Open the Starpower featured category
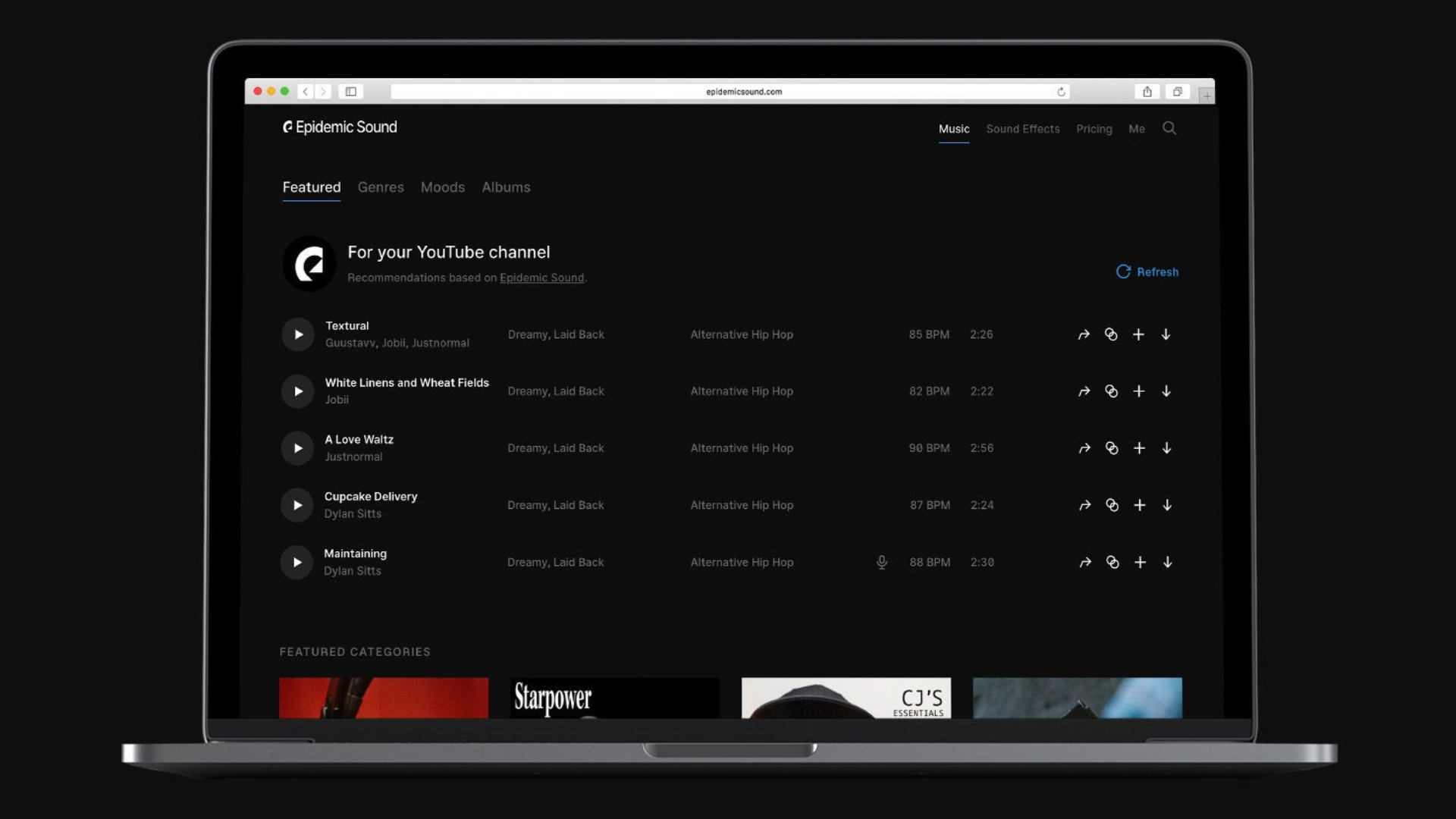The image size is (1456, 819). [x=615, y=698]
